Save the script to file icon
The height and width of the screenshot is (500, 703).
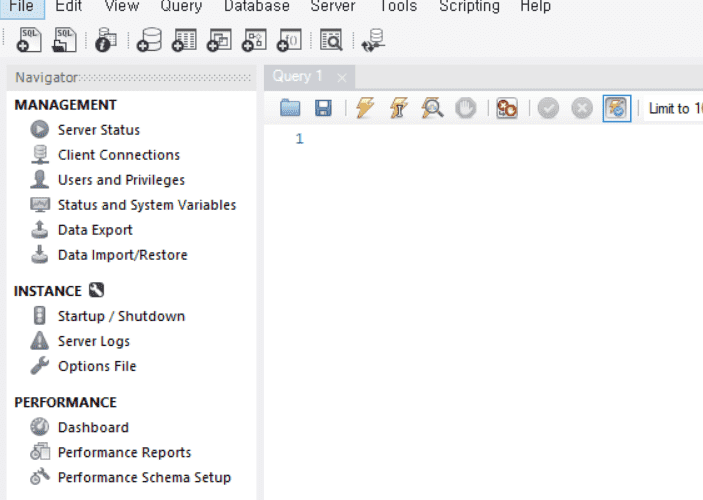tap(323, 108)
